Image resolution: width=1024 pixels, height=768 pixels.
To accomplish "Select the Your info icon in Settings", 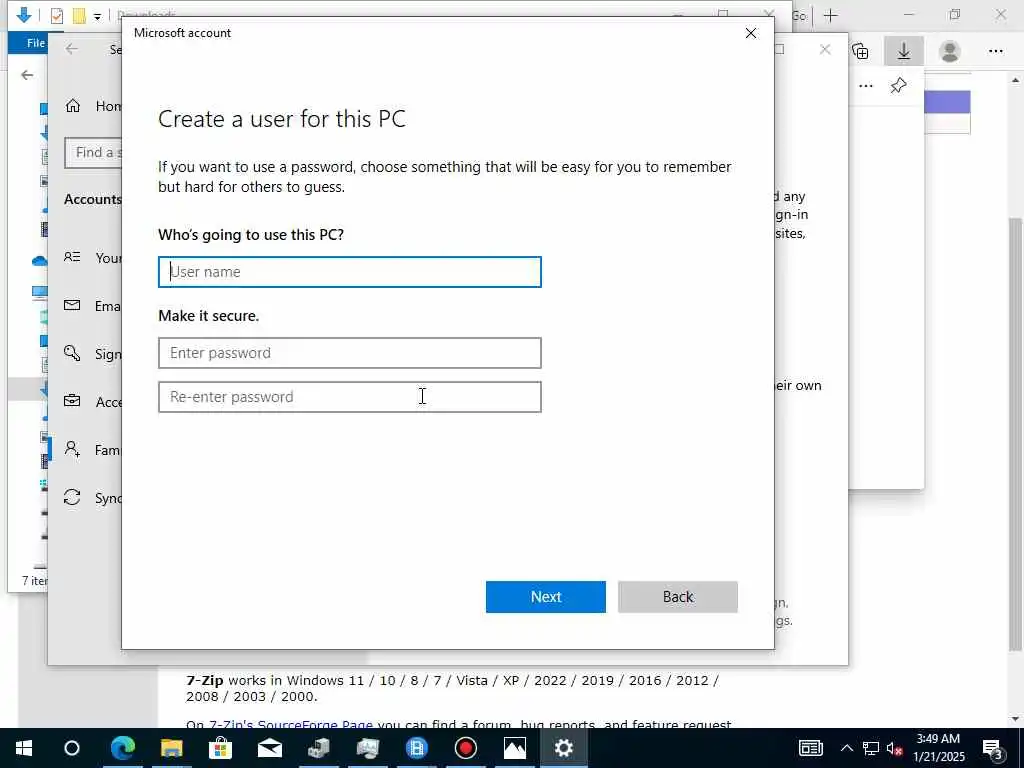I will tap(72, 257).
